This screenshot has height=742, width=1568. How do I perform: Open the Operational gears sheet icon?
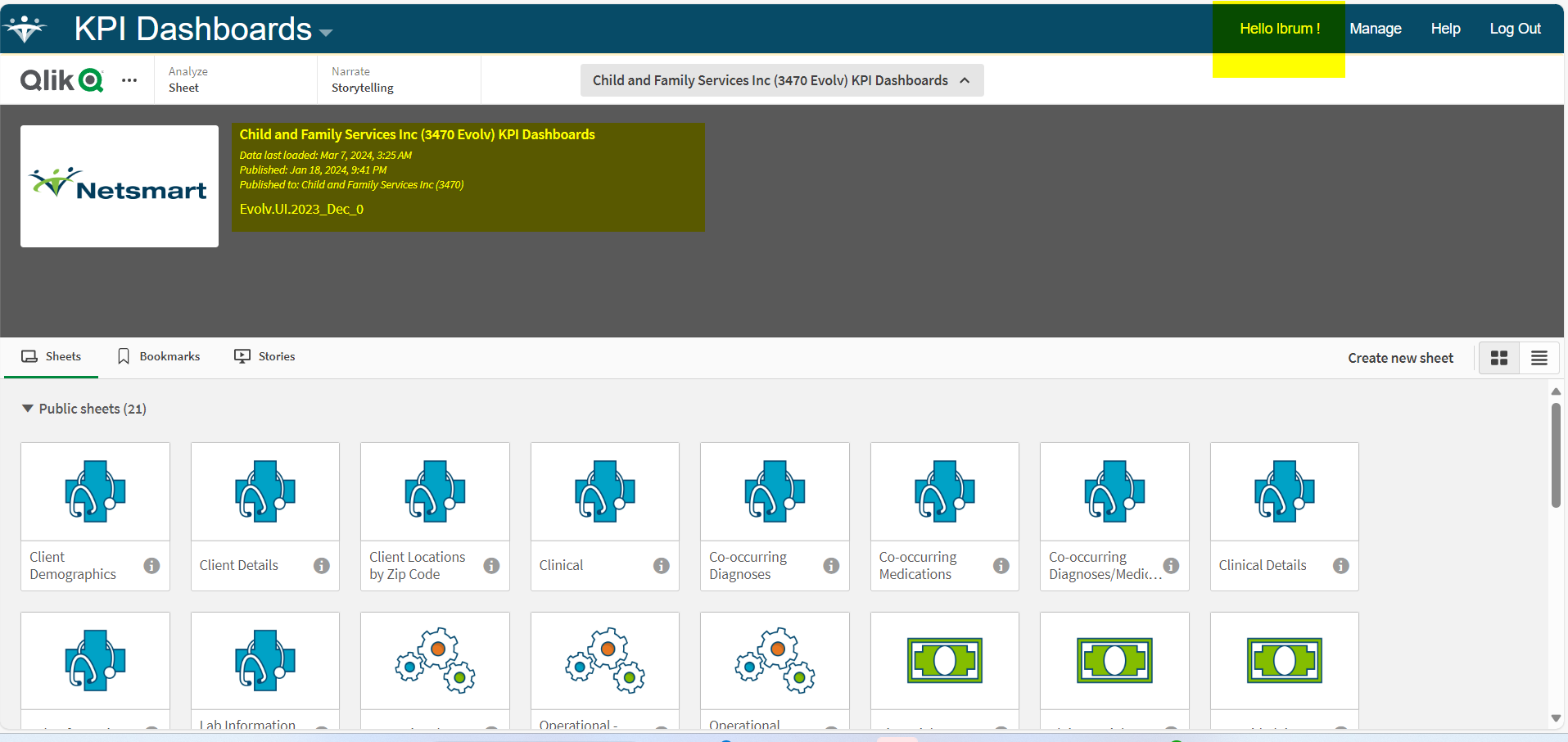(x=775, y=661)
